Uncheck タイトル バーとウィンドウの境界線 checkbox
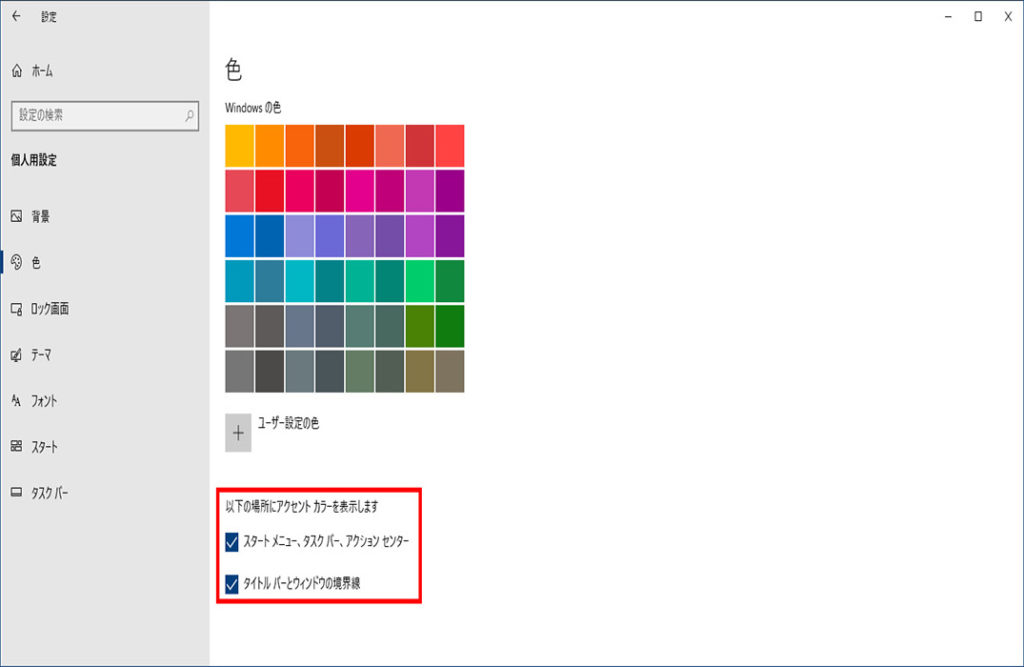Image resolution: width=1024 pixels, height=667 pixels. [x=232, y=584]
